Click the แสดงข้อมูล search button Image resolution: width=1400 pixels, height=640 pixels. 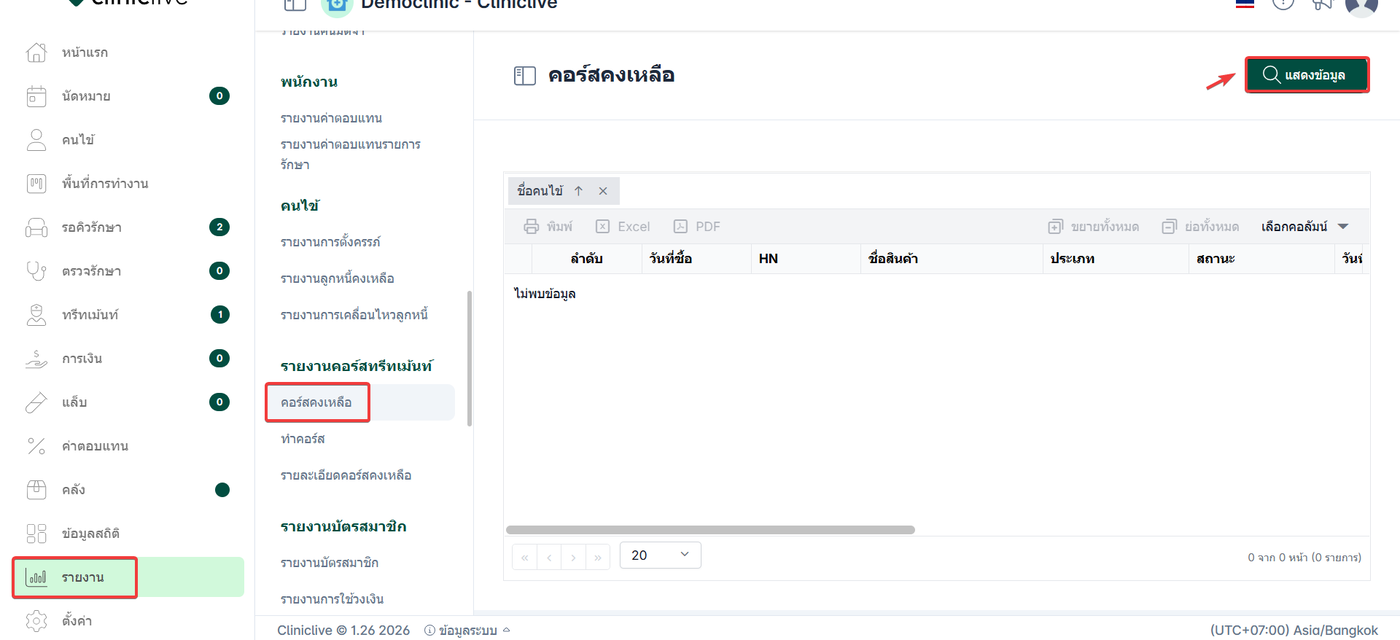pyautogui.click(x=1307, y=75)
